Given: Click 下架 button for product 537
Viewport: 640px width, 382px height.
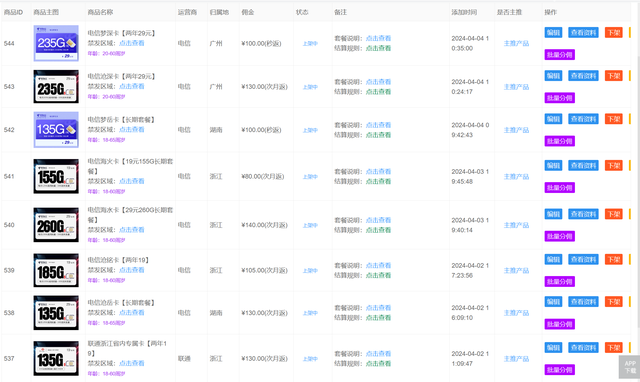Looking at the screenshot, I should [x=613, y=348].
